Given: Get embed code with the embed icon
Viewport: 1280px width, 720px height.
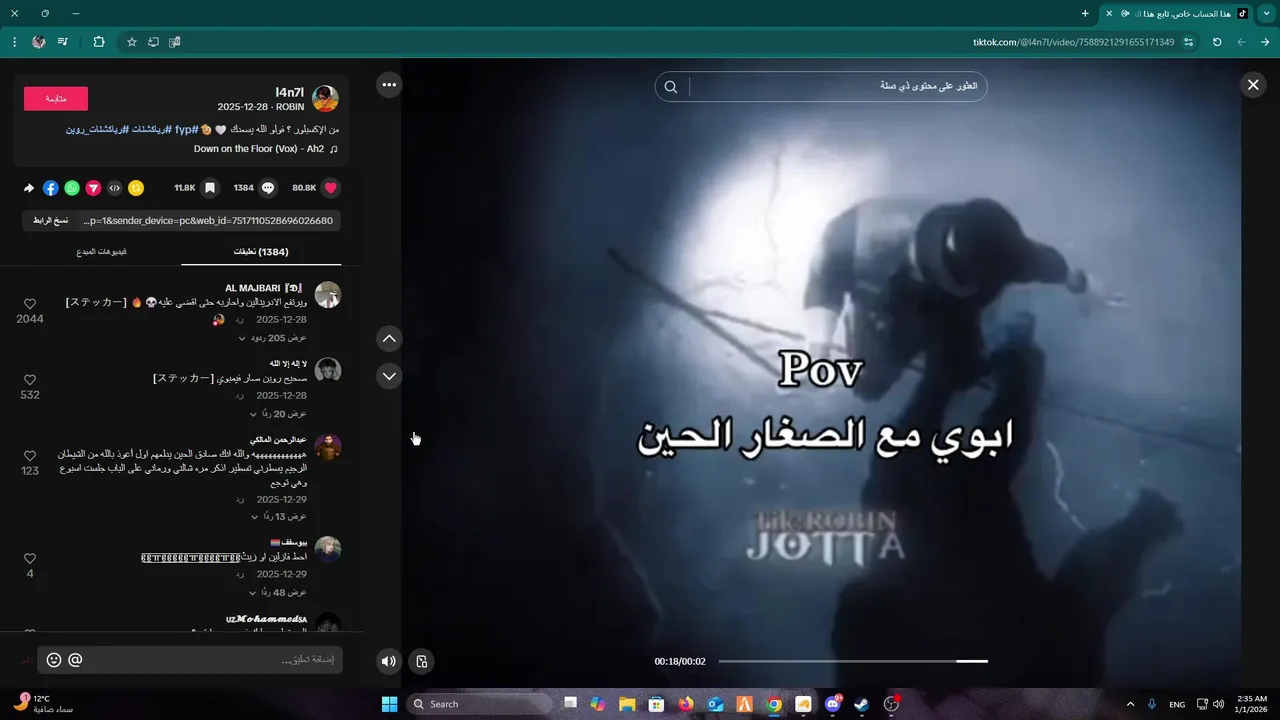Looking at the screenshot, I should tap(115, 188).
